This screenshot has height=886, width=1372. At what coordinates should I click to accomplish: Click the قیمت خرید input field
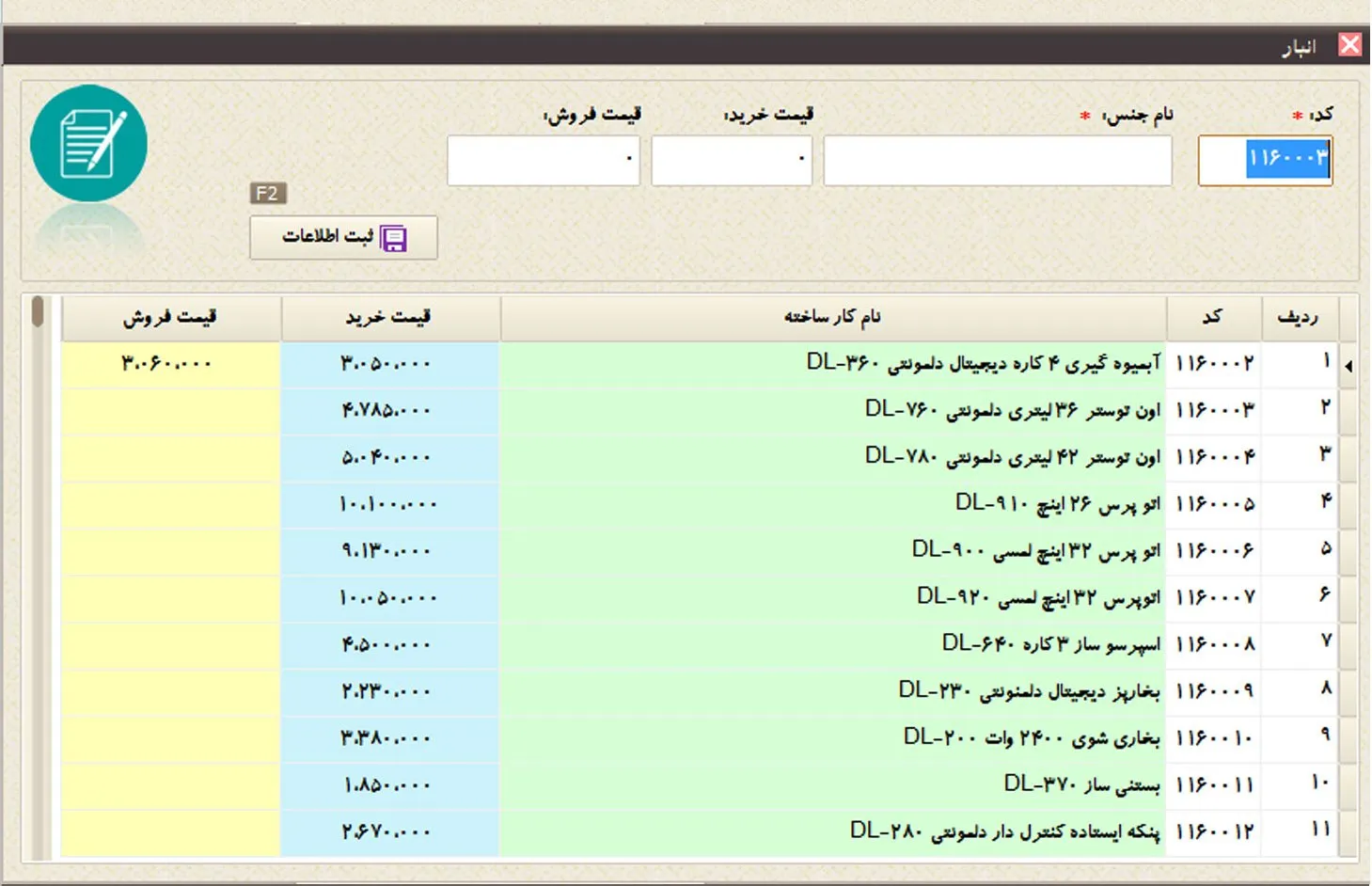[732, 160]
